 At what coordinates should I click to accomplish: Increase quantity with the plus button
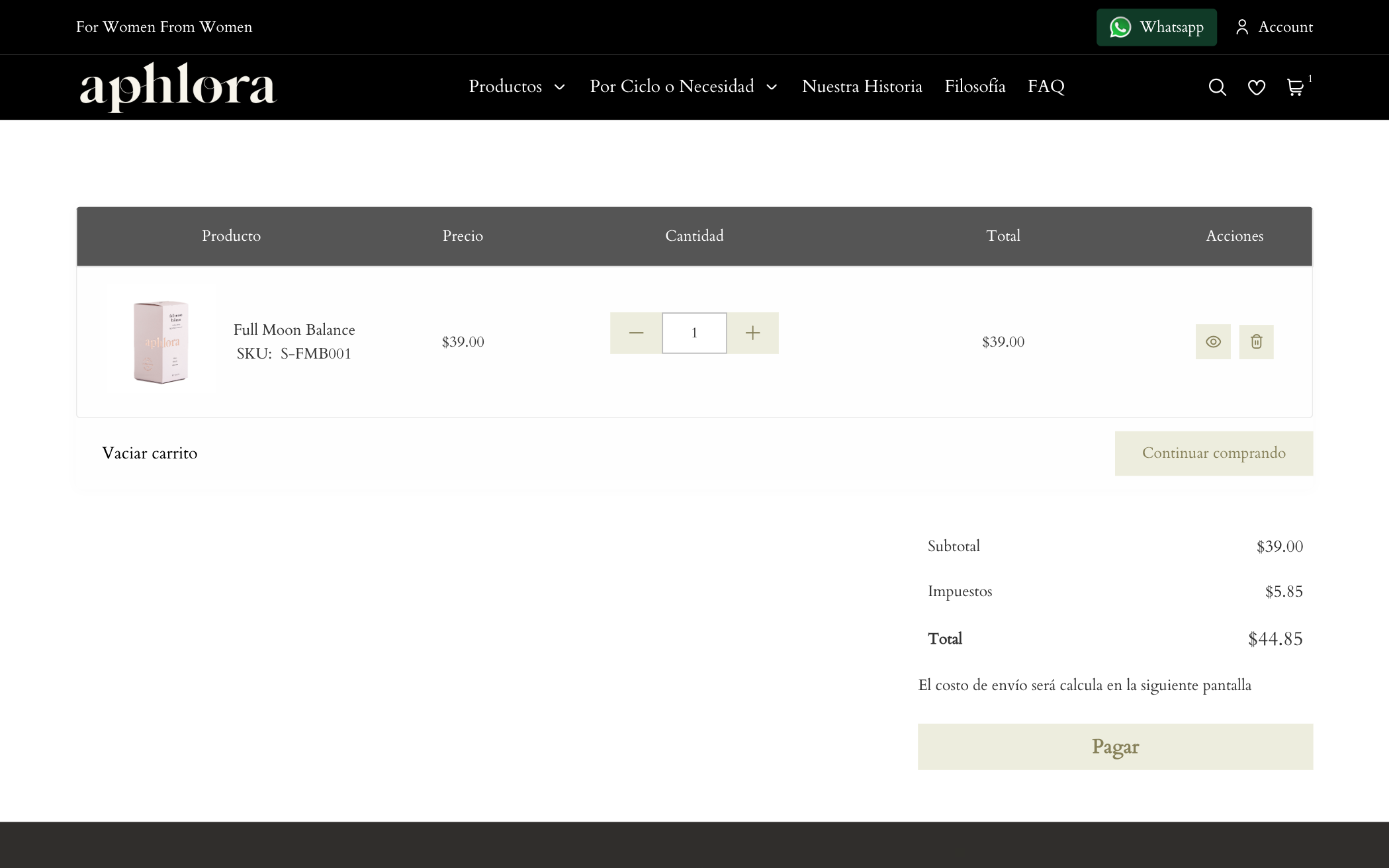point(752,333)
